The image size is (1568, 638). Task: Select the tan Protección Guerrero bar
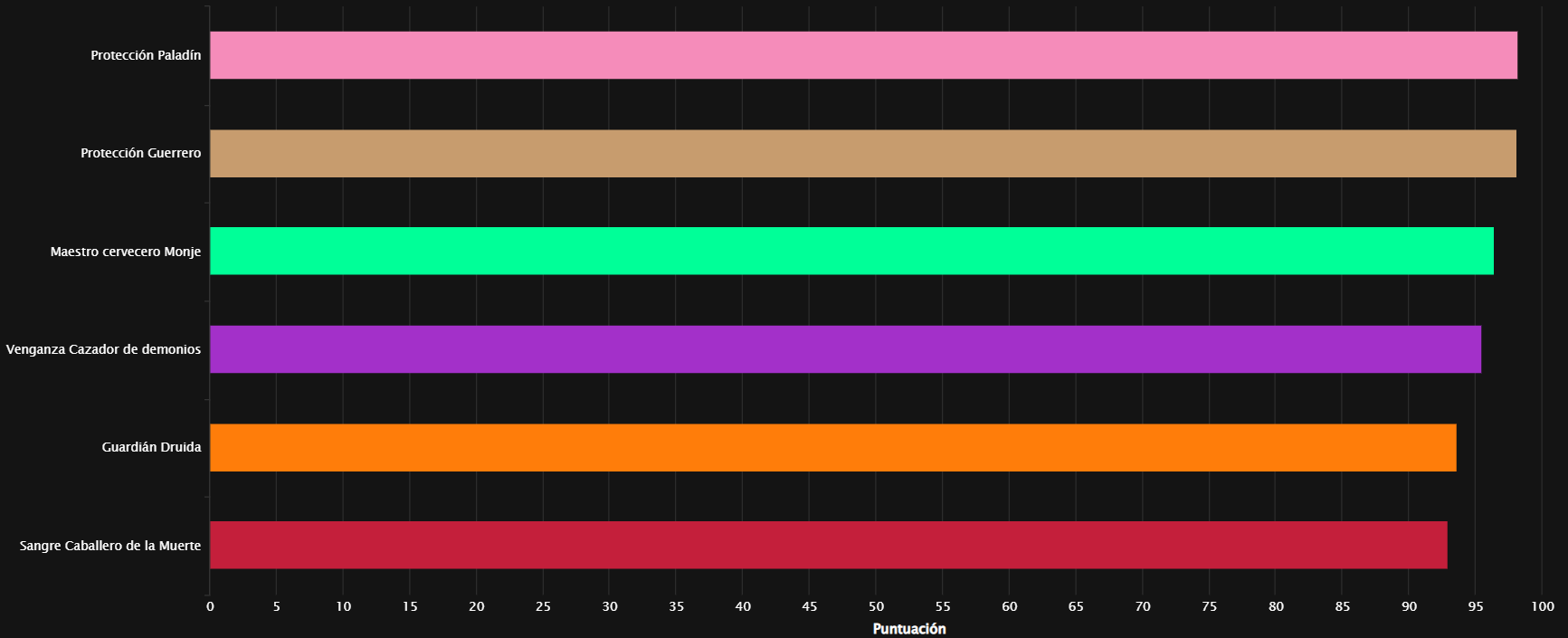tap(863, 153)
